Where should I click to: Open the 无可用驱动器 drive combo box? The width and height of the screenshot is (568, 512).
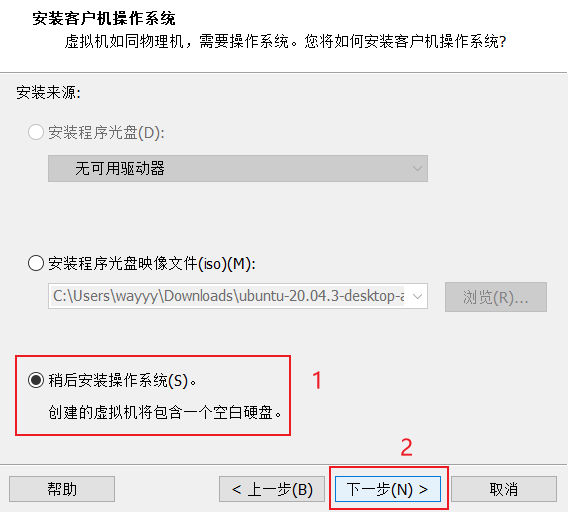click(238, 168)
